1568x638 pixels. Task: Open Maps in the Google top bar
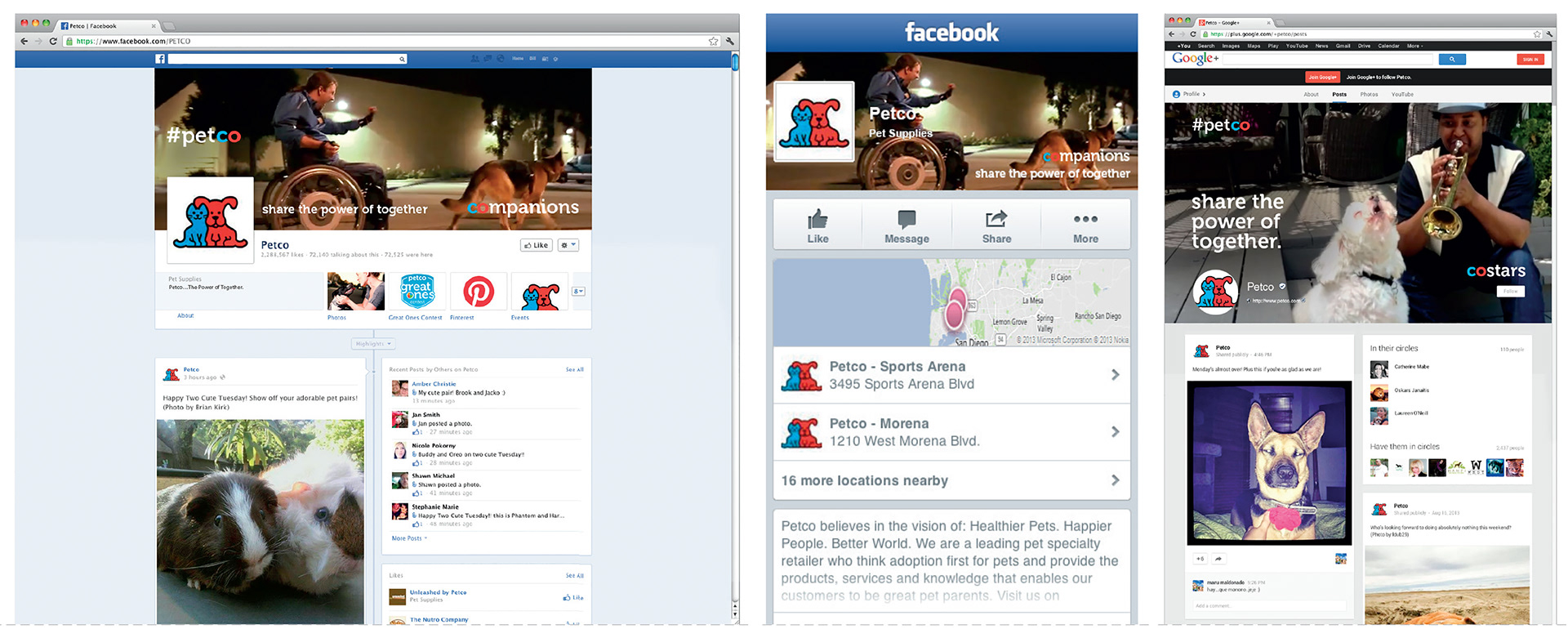click(1254, 46)
